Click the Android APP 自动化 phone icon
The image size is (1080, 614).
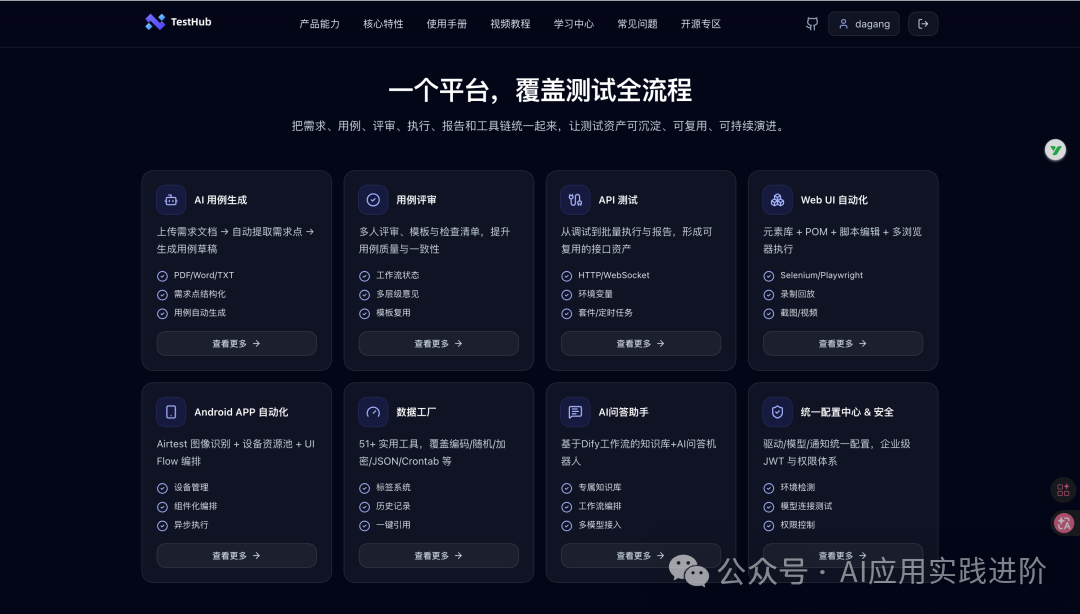(x=171, y=412)
